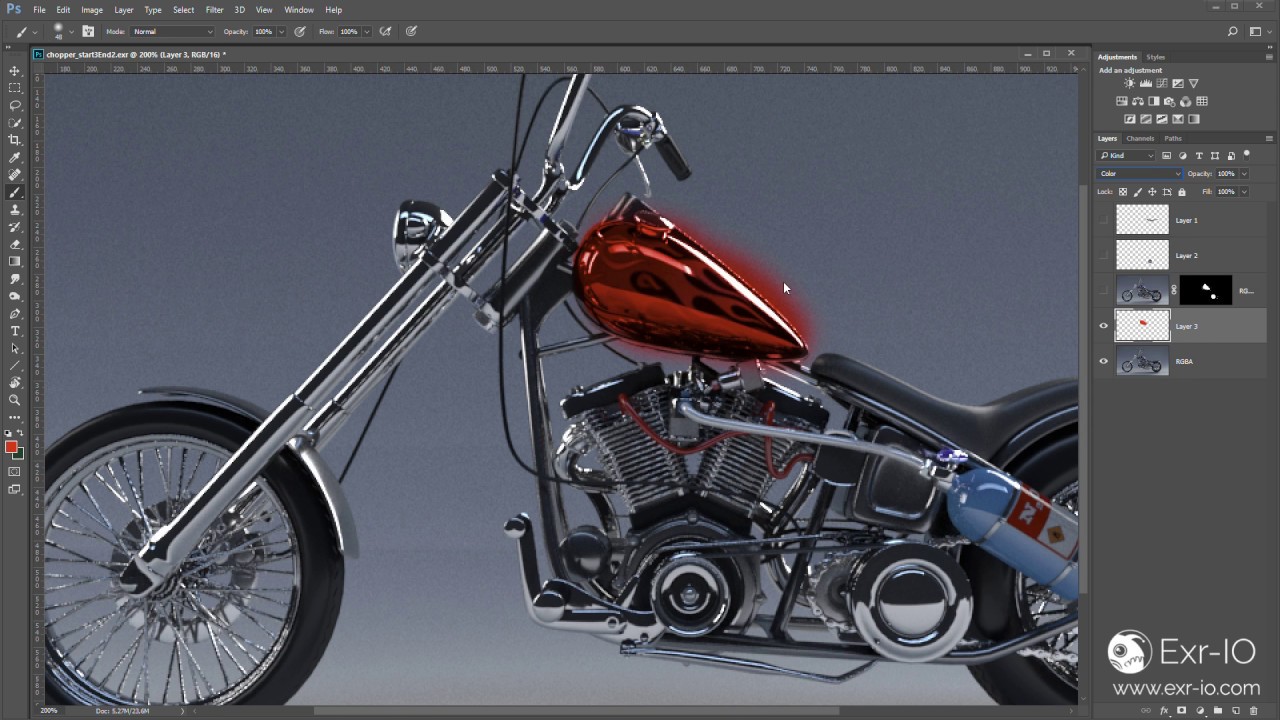Open the Layers panel flyout menu
The height and width of the screenshot is (720, 1280).
click(1270, 138)
